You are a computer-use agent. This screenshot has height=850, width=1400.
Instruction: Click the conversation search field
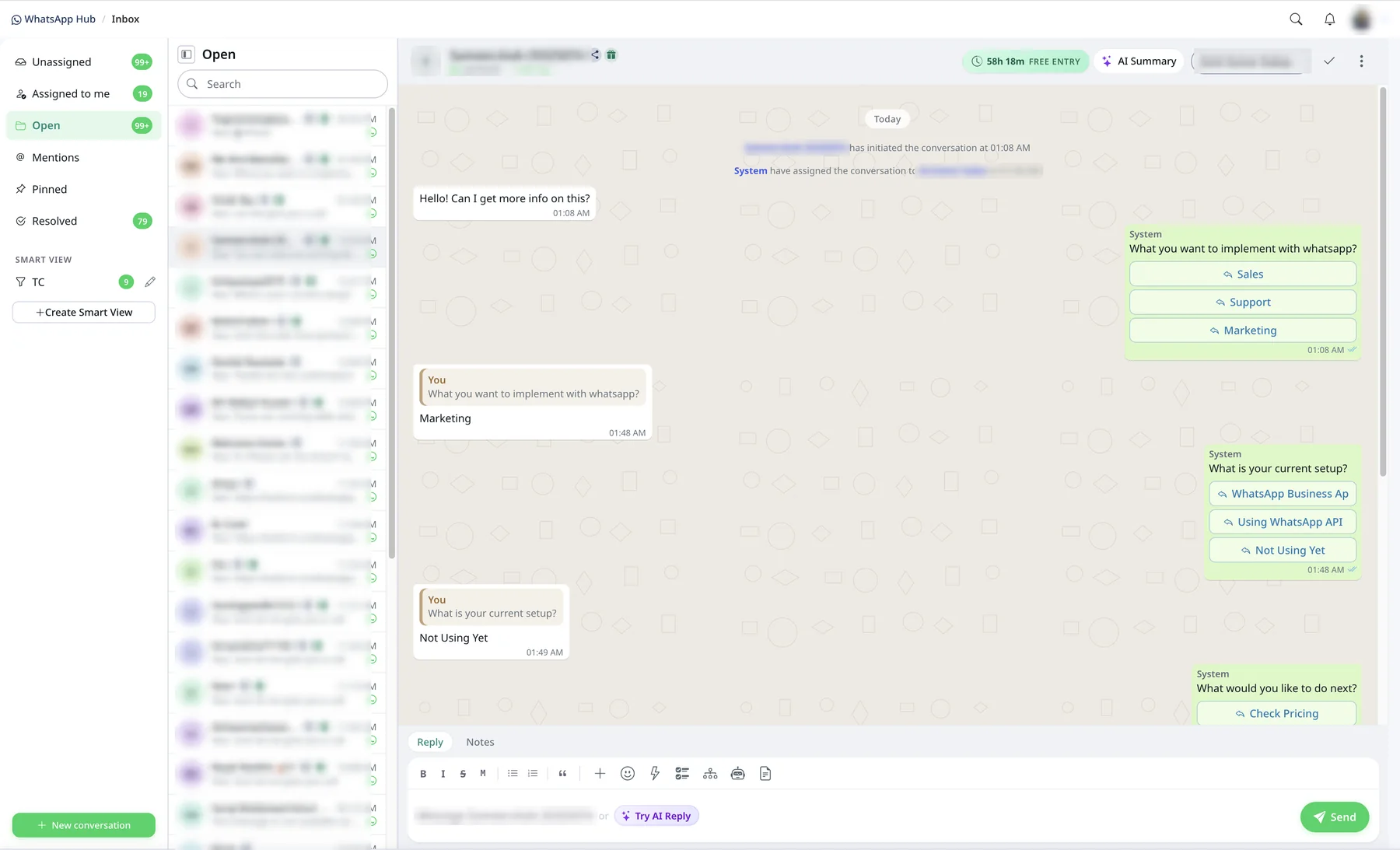(283, 84)
